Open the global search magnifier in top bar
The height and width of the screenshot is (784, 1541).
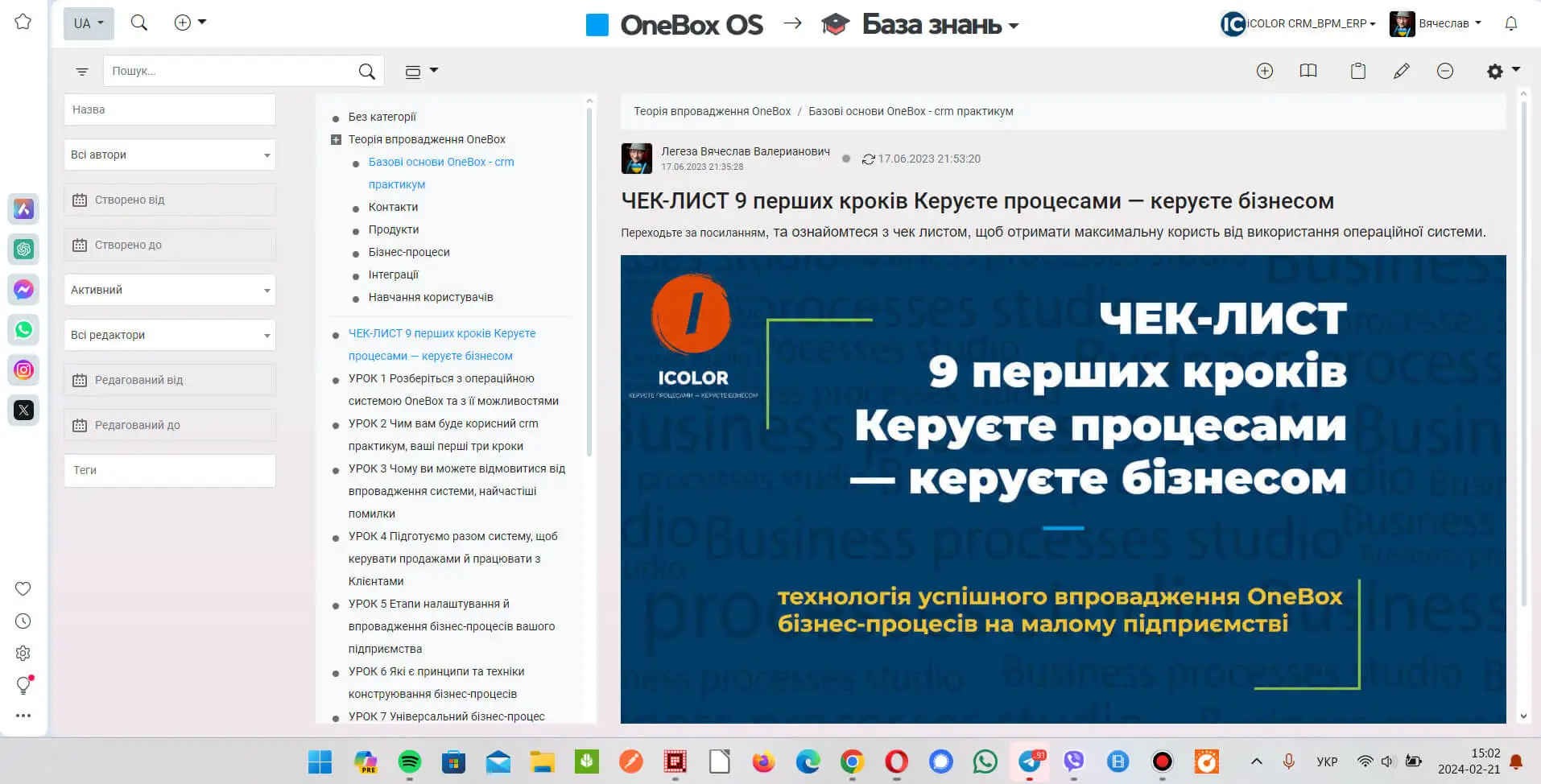tap(139, 23)
